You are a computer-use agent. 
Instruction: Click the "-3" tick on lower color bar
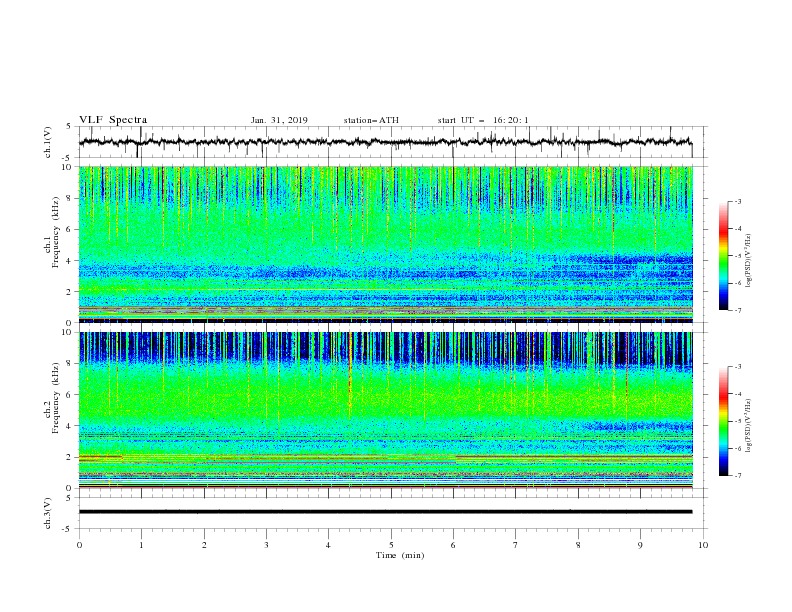click(738, 367)
